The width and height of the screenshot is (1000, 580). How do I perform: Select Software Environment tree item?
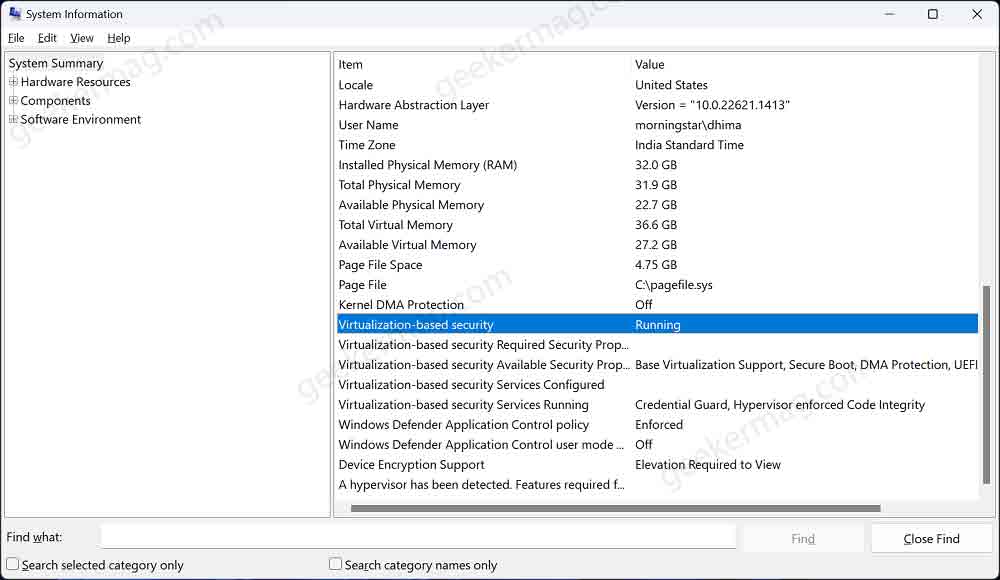point(80,119)
